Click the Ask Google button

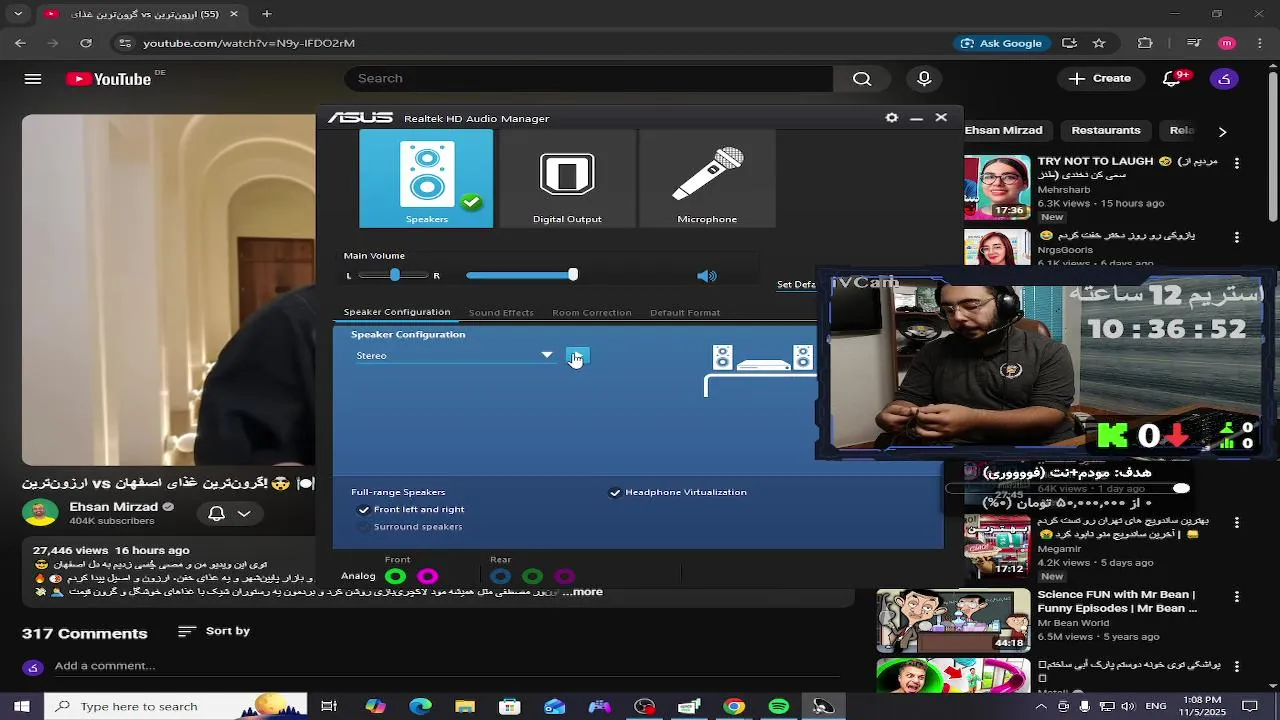(x=1001, y=43)
